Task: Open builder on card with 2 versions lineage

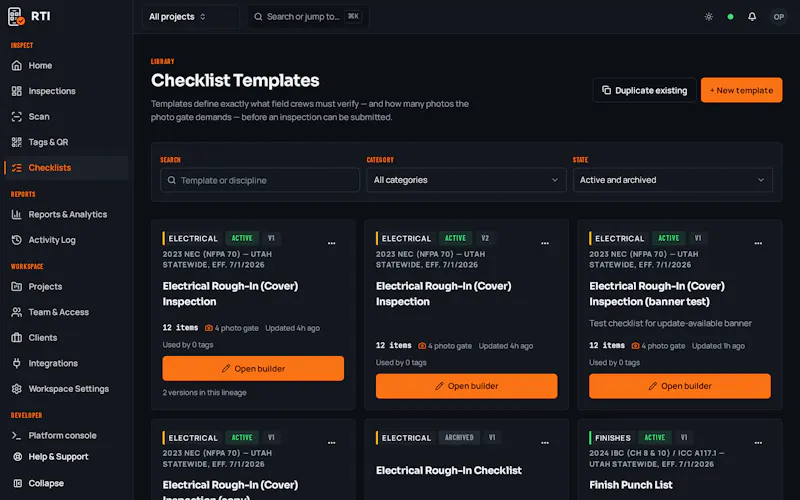Action: [253, 368]
